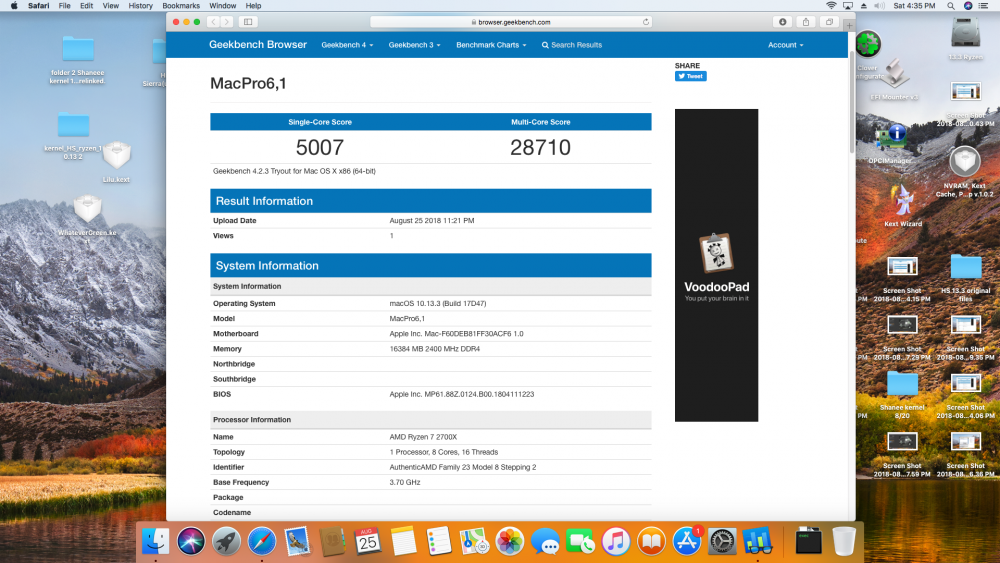The height and width of the screenshot is (563, 1000).
Task: Open Contacts book icon in Dock
Action: coord(332,541)
